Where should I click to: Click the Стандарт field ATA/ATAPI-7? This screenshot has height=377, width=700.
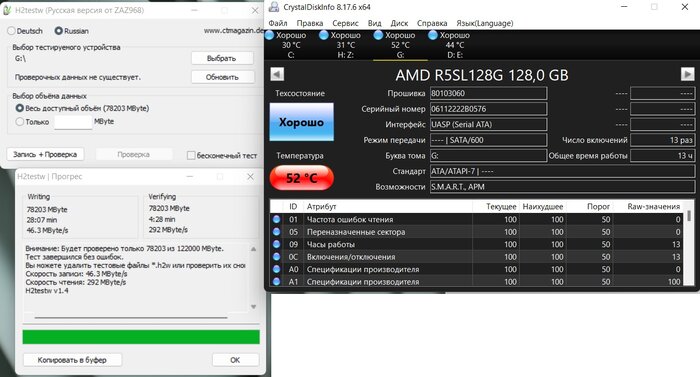(562, 171)
